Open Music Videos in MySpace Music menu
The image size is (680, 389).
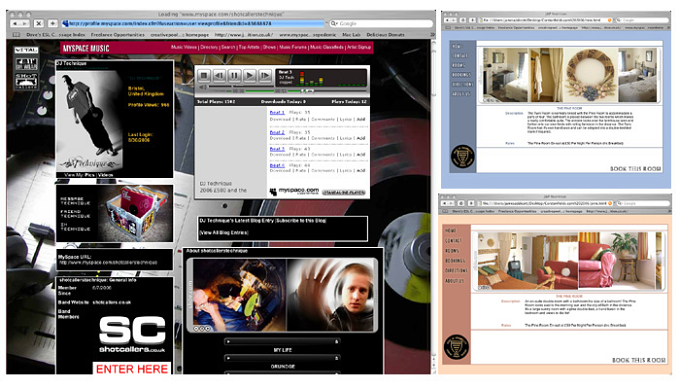click(184, 47)
